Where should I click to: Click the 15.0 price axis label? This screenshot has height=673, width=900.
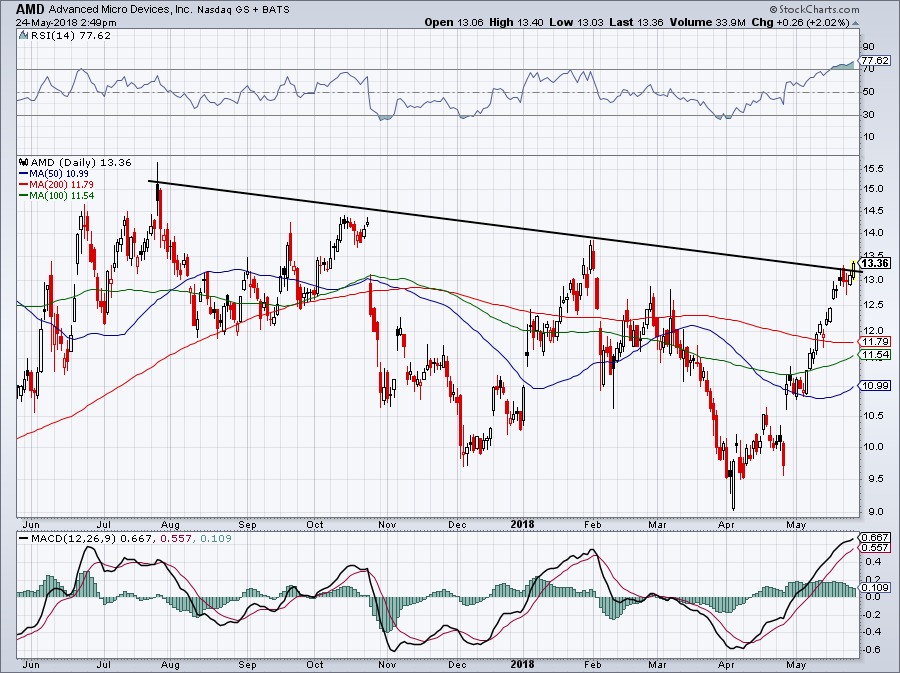tap(873, 189)
